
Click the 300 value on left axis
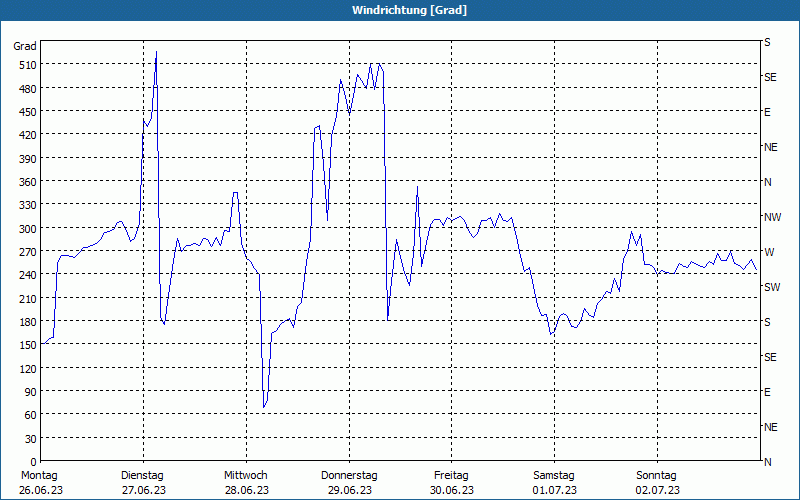[x=28, y=229]
